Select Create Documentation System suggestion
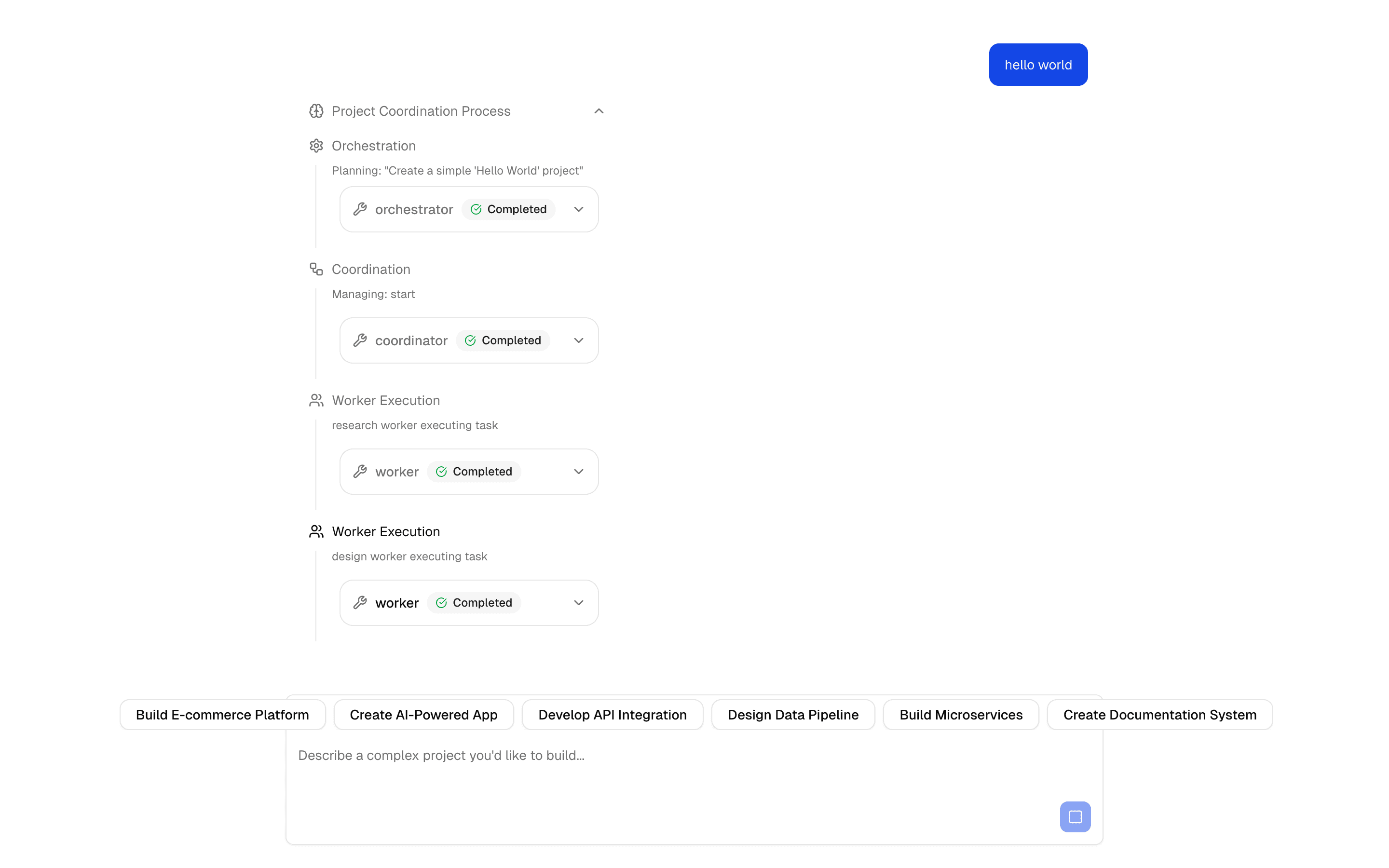Viewport: 1389px width, 868px height. click(x=1159, y=715)
